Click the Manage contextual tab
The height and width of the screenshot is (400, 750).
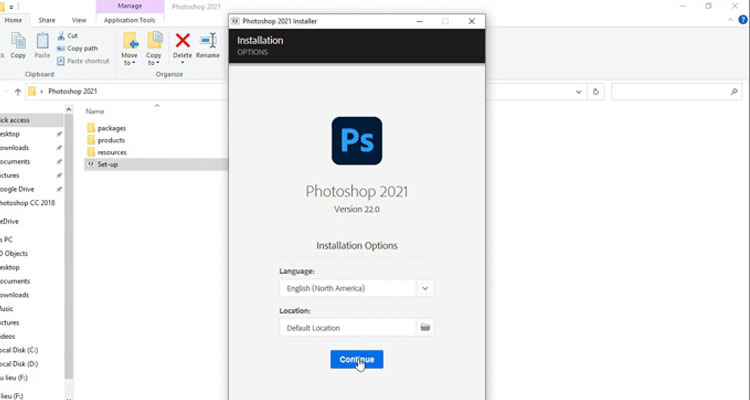(x=130, y=6)
